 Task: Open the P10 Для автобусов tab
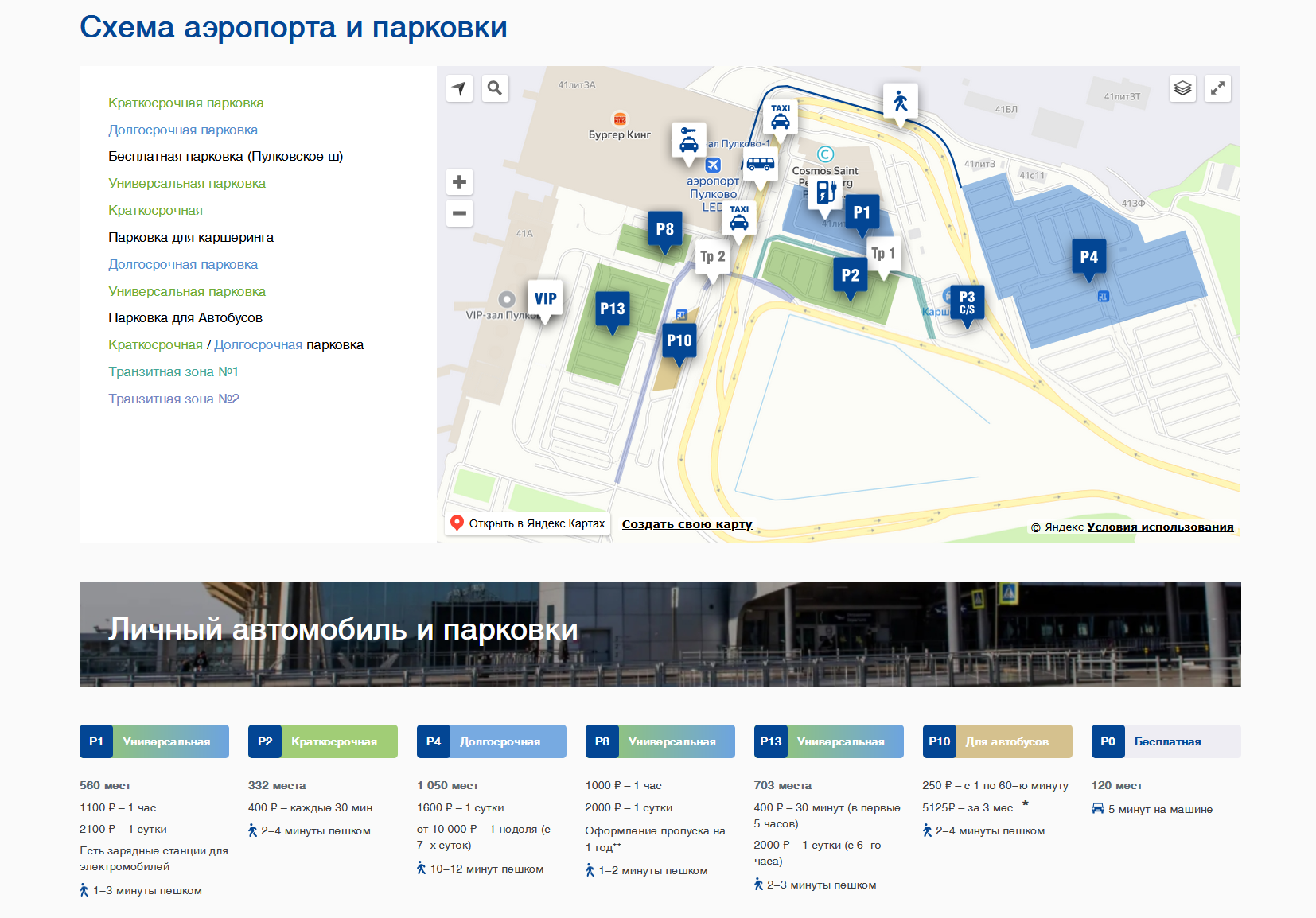pyautogui.click(x=998, y=741)
